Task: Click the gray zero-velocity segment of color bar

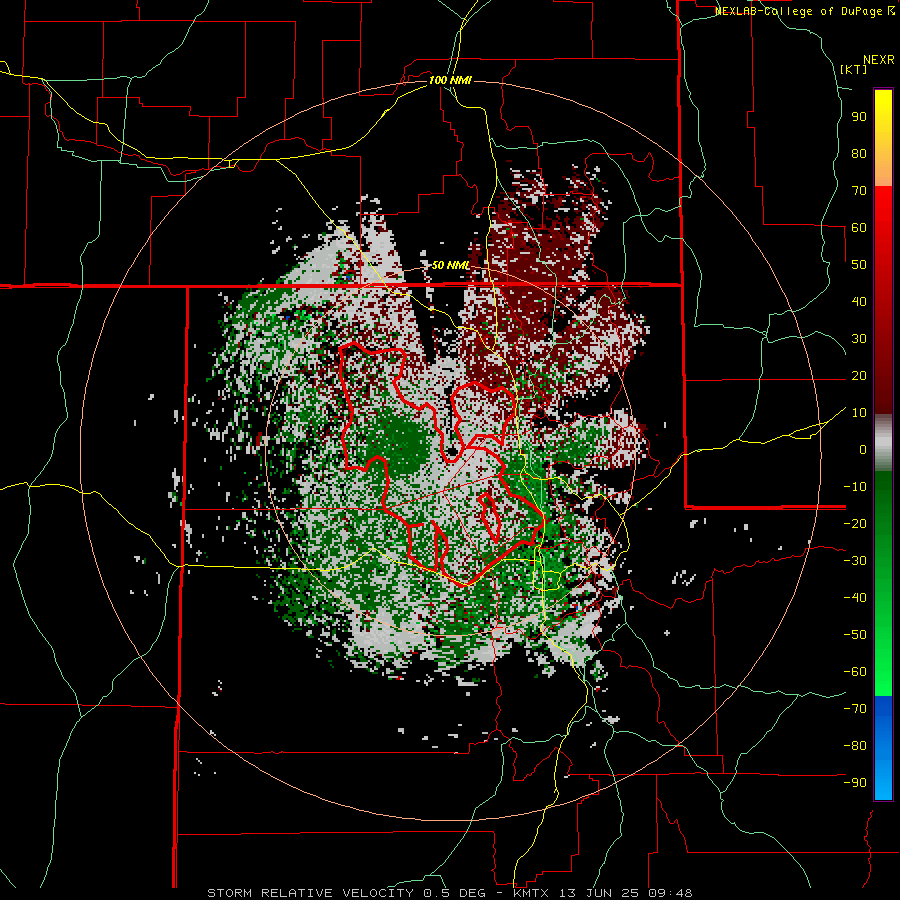Action: tap(883, 443)
